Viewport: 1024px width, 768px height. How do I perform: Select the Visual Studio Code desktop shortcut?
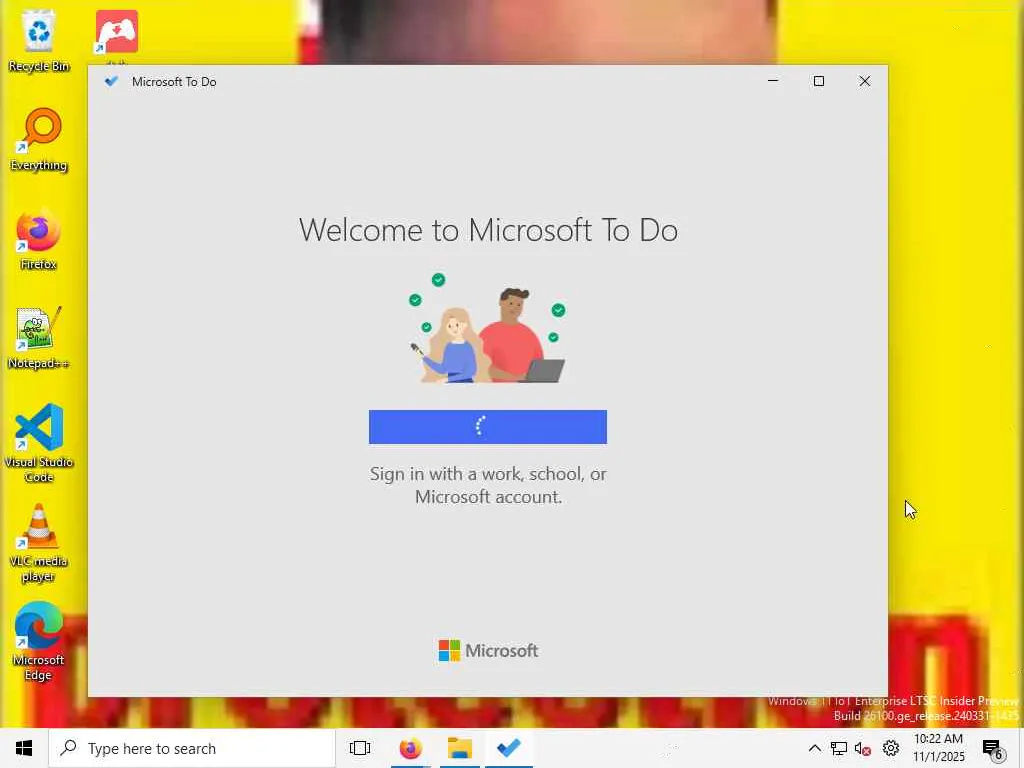(39, 443)
